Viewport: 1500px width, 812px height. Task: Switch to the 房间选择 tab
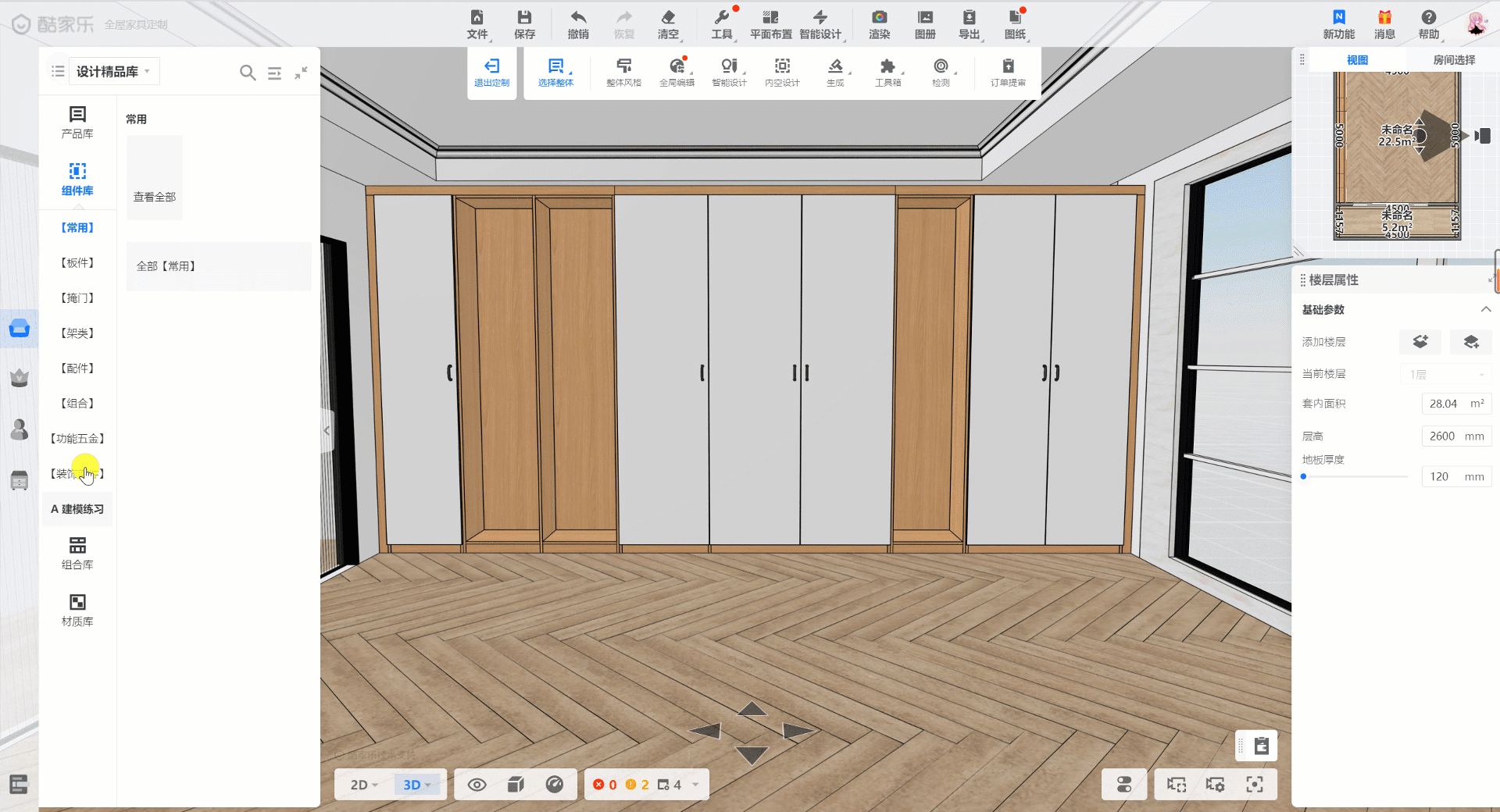point(1453,60)
